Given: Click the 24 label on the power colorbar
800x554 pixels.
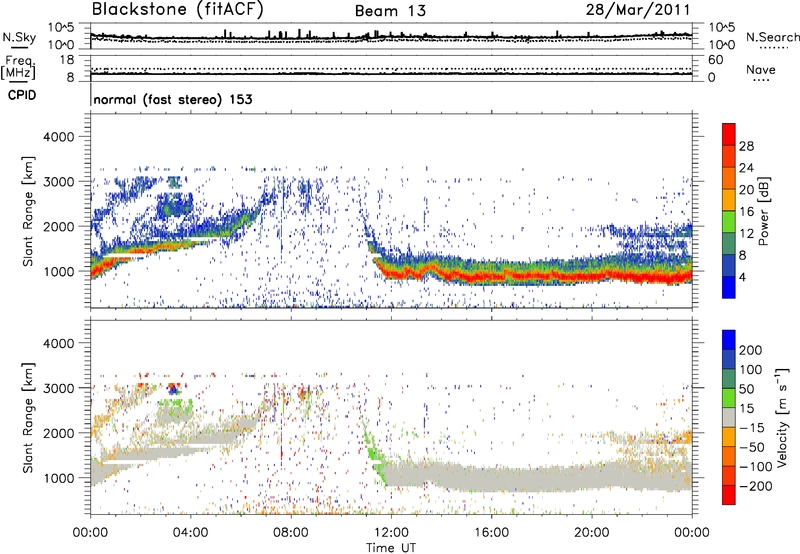Looking at the screenshot, I should tap(746, 168).
